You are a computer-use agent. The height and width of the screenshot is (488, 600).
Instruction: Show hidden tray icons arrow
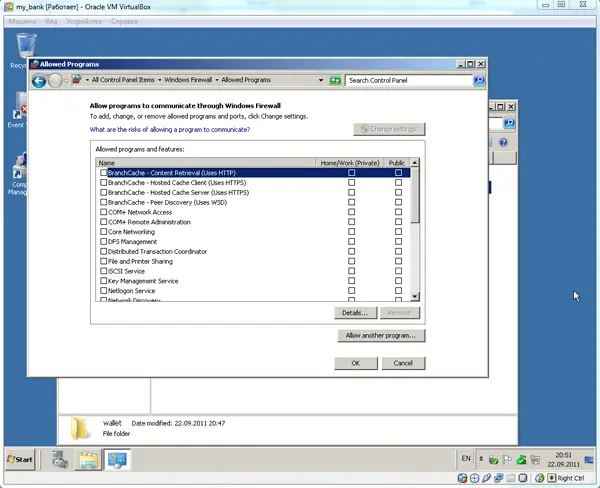tap(481, 459)
